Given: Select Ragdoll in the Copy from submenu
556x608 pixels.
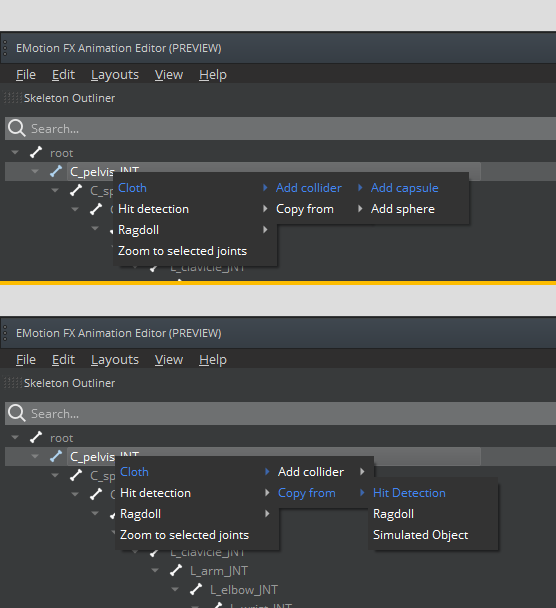Looking at the screenshot, I should [x=393, y=514].
